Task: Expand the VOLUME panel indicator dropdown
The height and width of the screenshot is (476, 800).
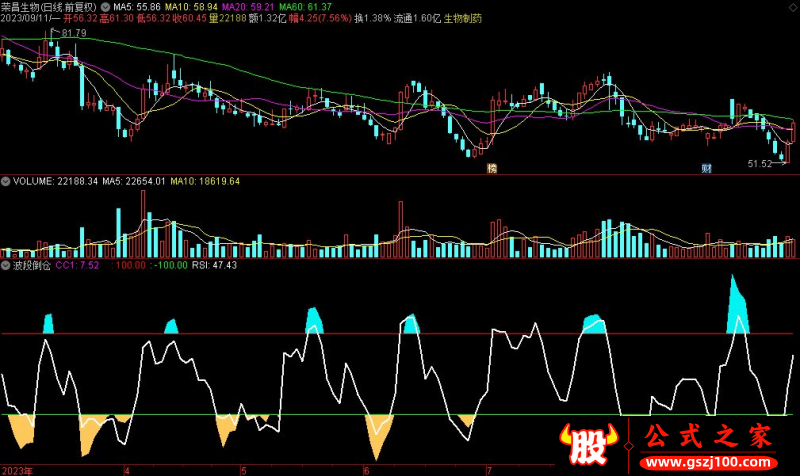Action: pos(6,181)
